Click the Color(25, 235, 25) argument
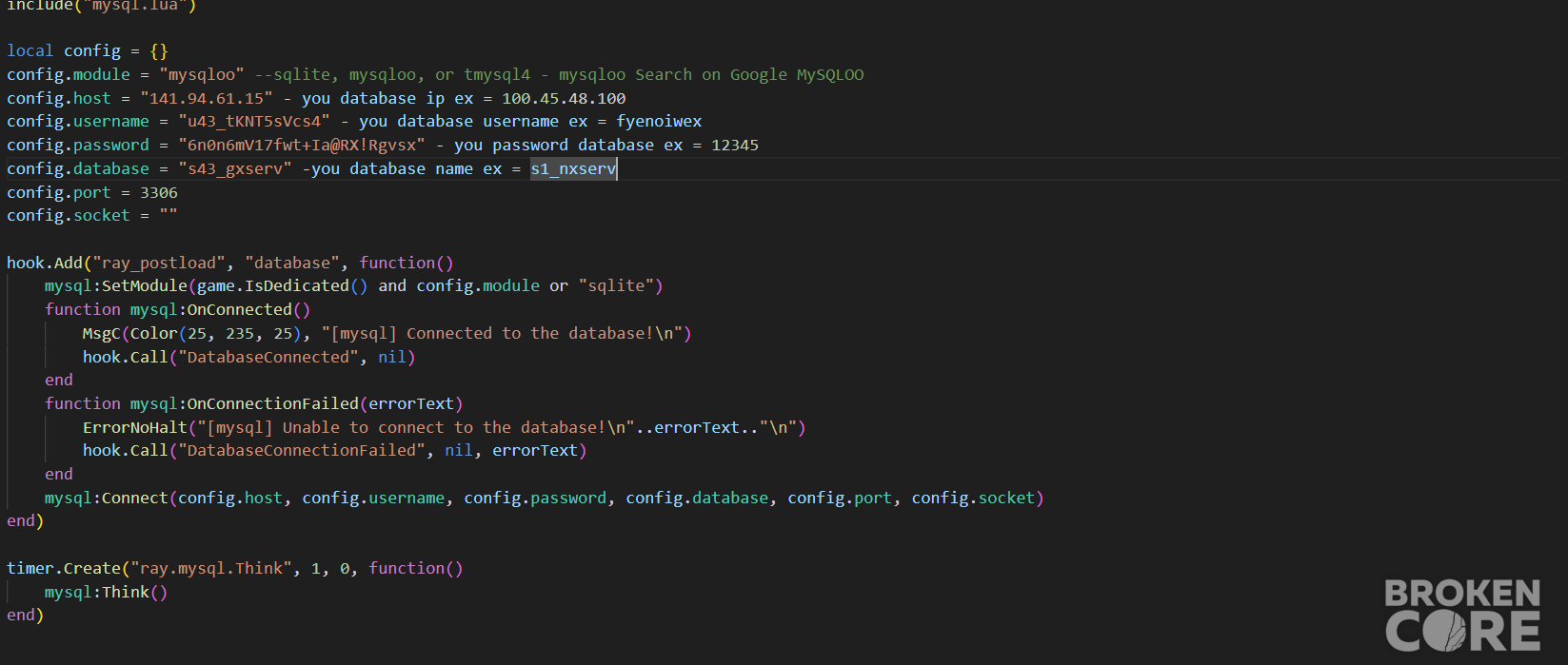 (x=216, y=333)
